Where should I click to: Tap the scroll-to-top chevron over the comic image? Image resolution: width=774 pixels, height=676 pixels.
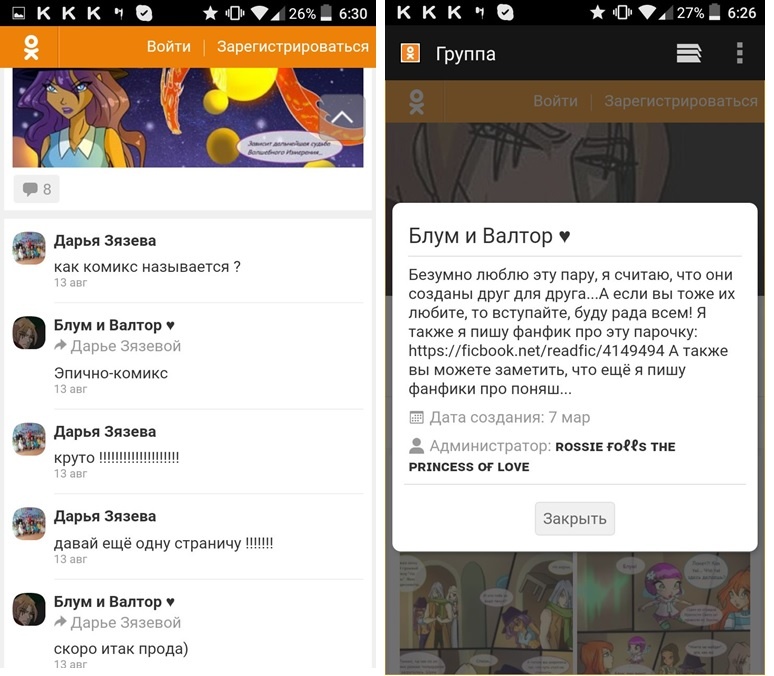(x=342, y=117)
